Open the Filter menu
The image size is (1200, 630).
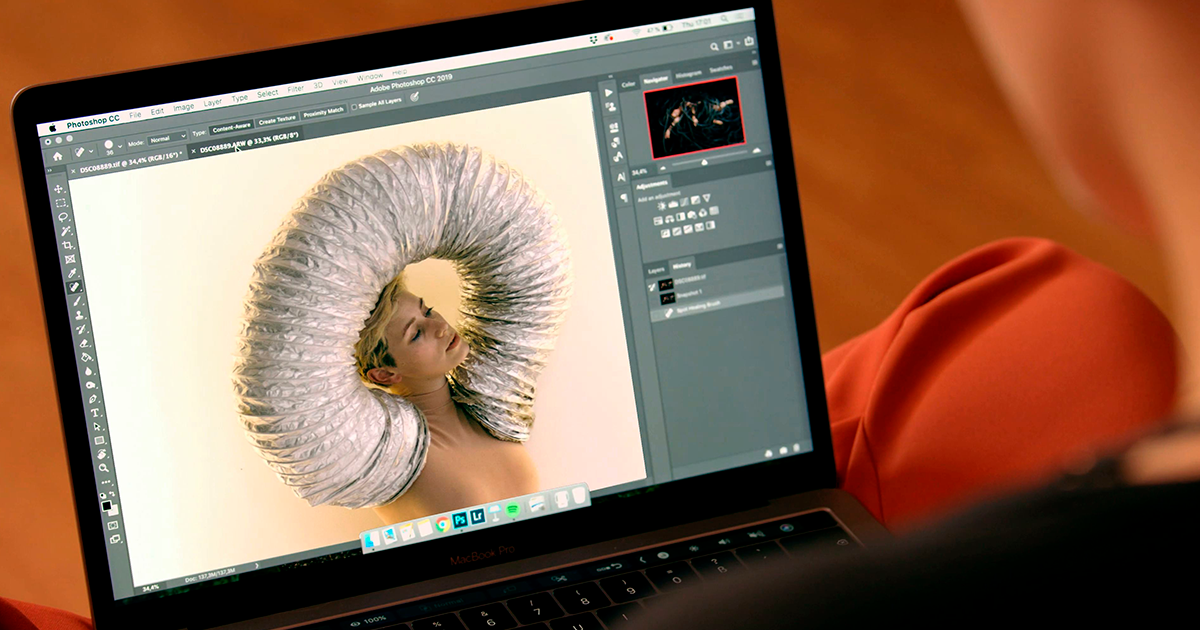(296, 89)
